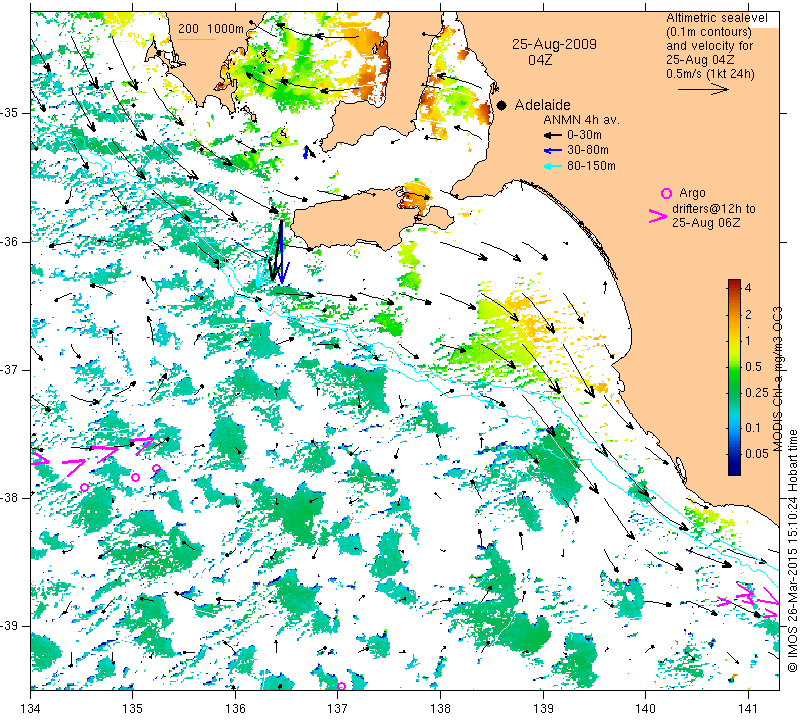Click the 'MODIS Chl-a mg/m3 OC3' colorbar title
This screenshot has width=800, height=720.
pyautogui.click(x=777, y=379)
